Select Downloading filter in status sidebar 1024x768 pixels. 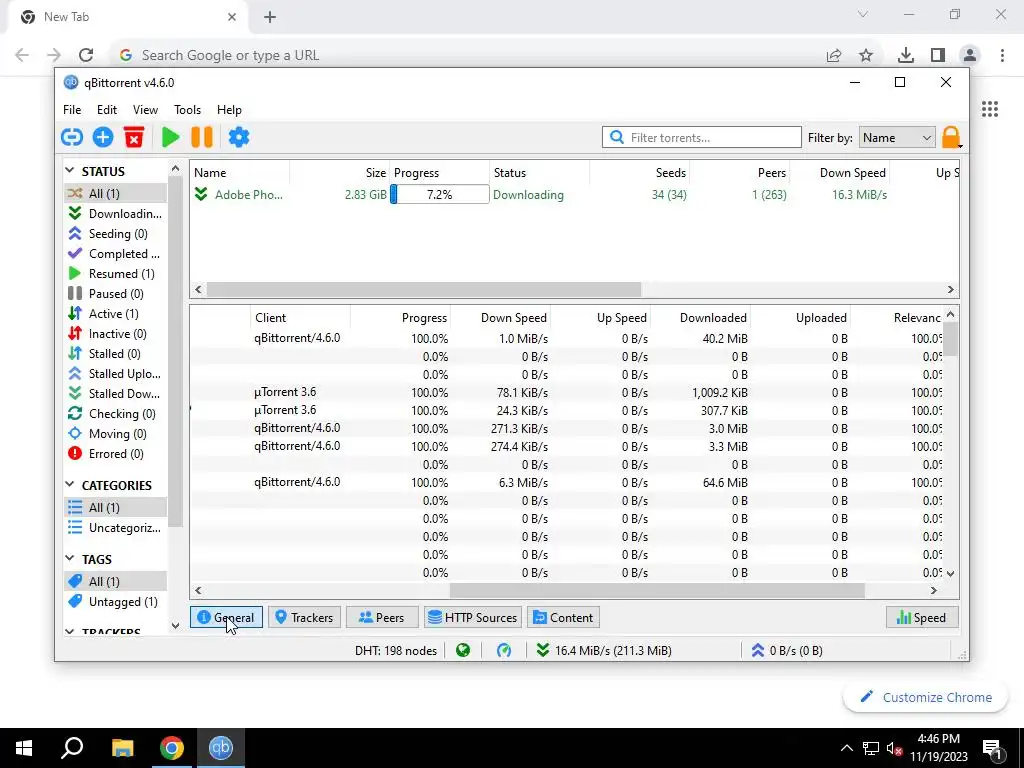pos(116,214)
